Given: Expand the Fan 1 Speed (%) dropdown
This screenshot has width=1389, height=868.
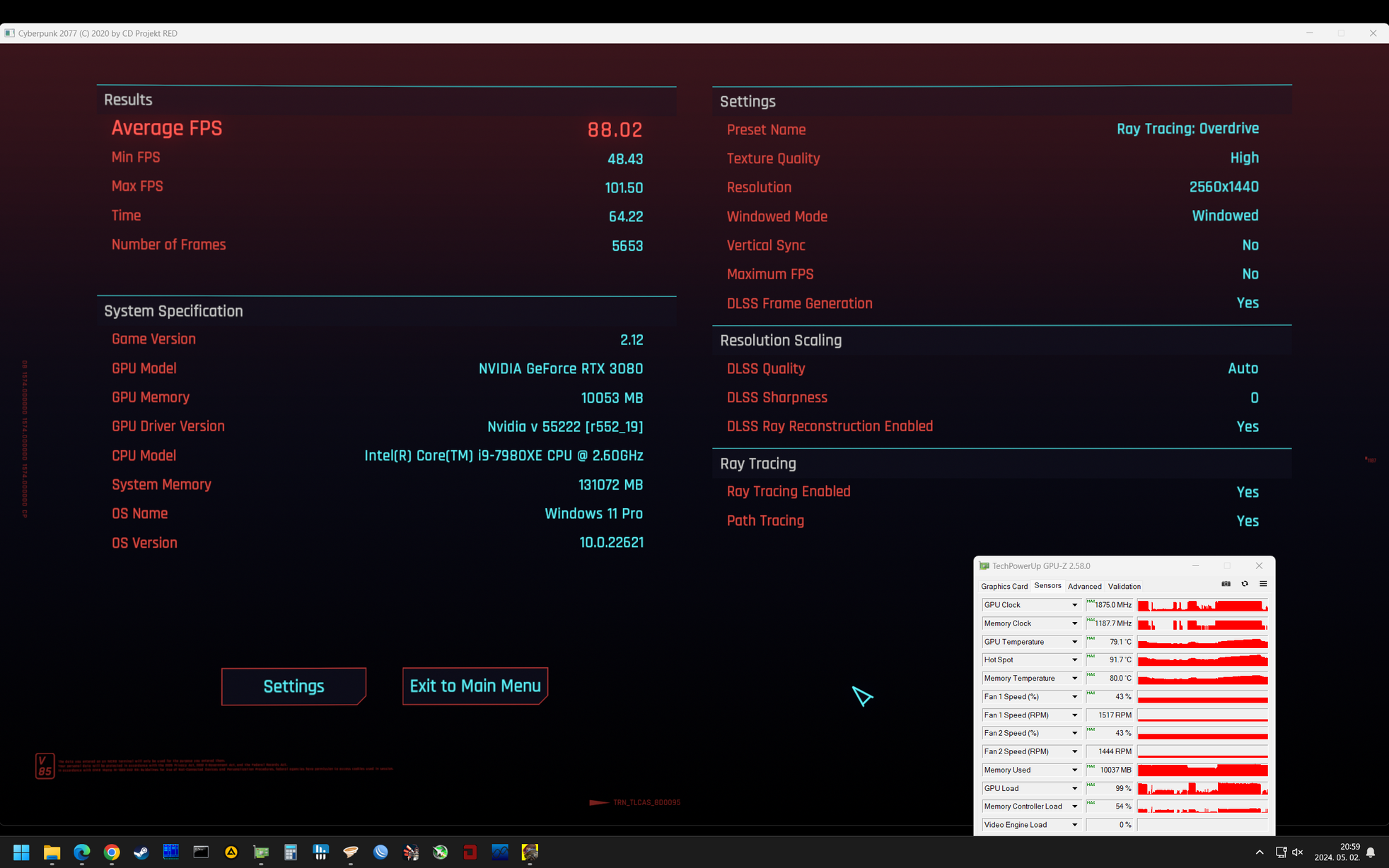Looking at the screenshot, I should 1074,696.
